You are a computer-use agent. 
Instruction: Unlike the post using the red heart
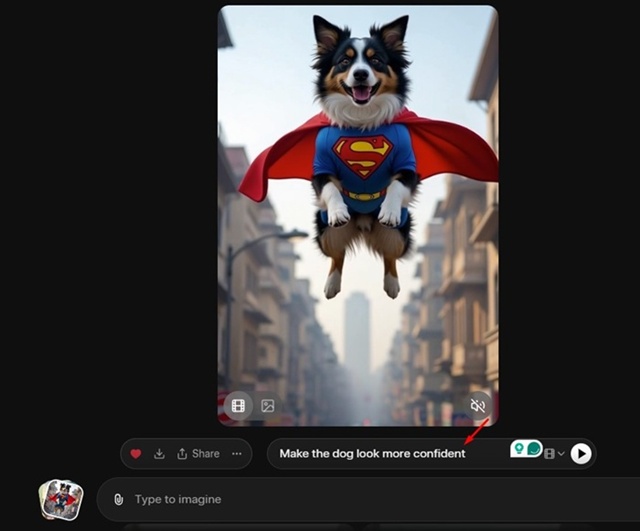[x=136, y=453]
